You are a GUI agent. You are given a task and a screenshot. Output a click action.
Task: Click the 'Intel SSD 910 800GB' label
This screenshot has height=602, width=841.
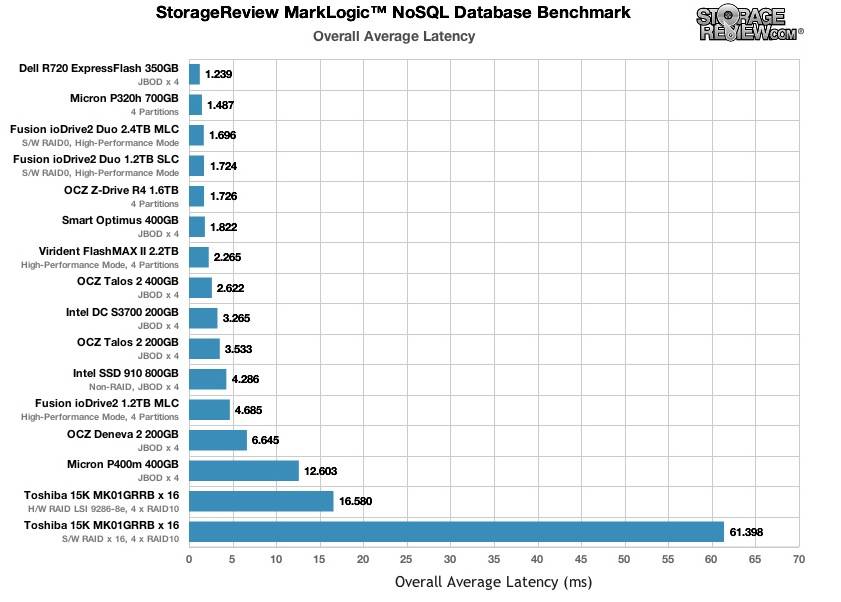[126, 373]
